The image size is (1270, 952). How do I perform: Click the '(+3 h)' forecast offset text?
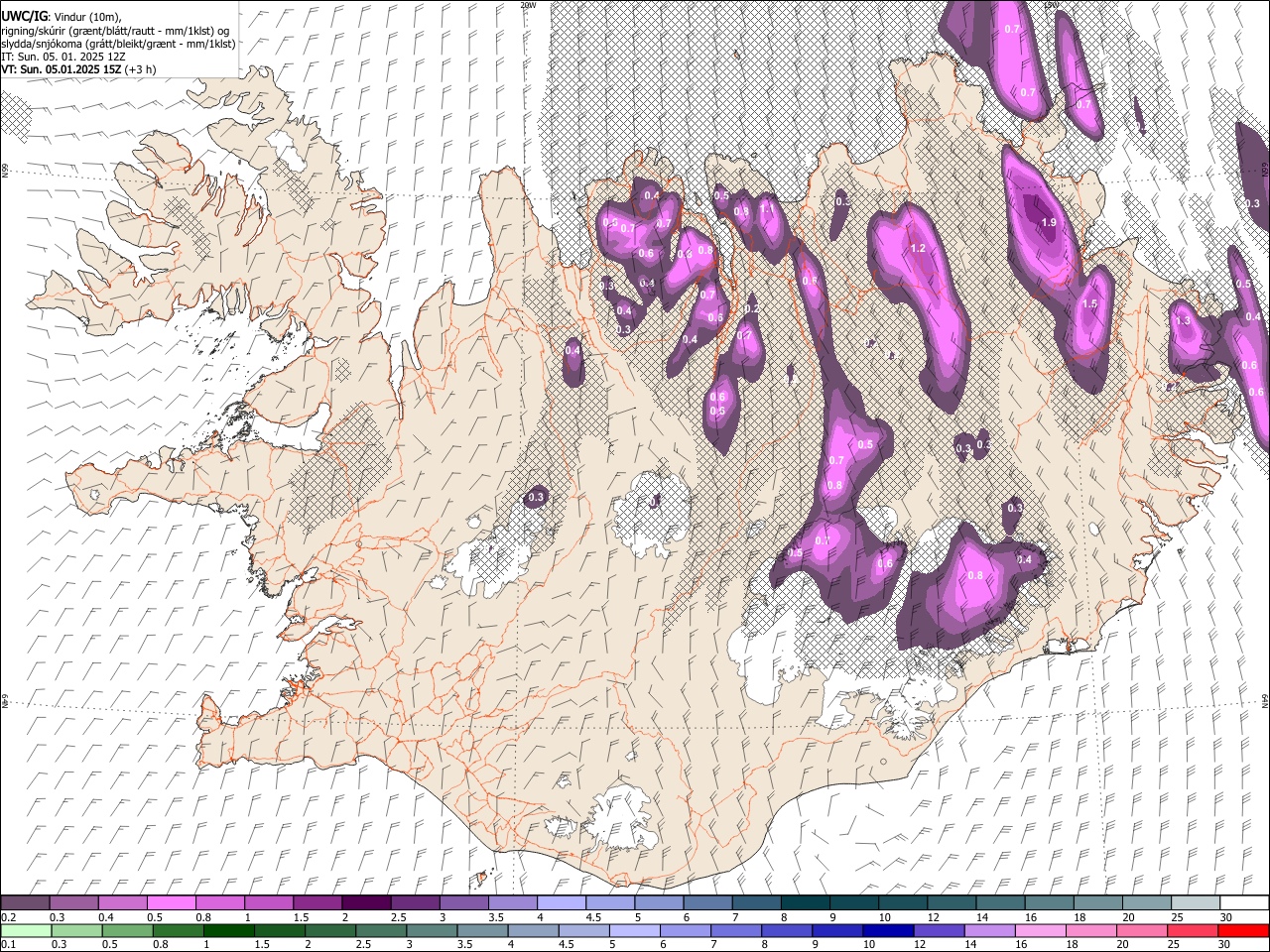141,69
